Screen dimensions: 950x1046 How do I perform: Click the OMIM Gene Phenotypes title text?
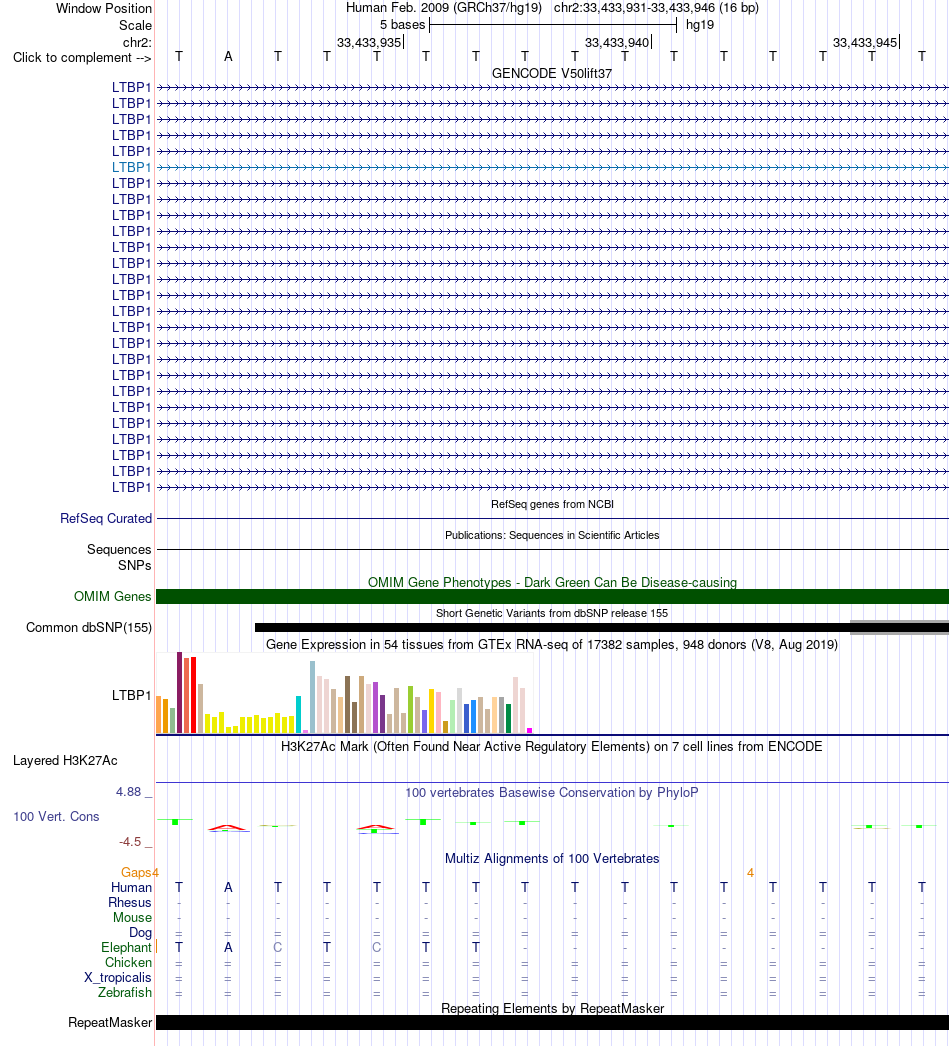[552, 582]
